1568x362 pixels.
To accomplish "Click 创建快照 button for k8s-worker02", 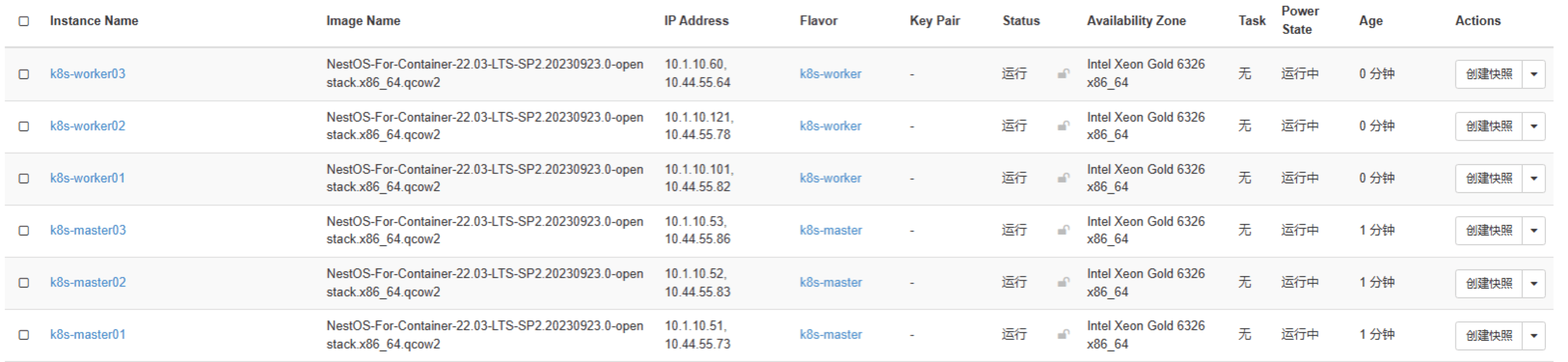I will tap(1488, 126).
